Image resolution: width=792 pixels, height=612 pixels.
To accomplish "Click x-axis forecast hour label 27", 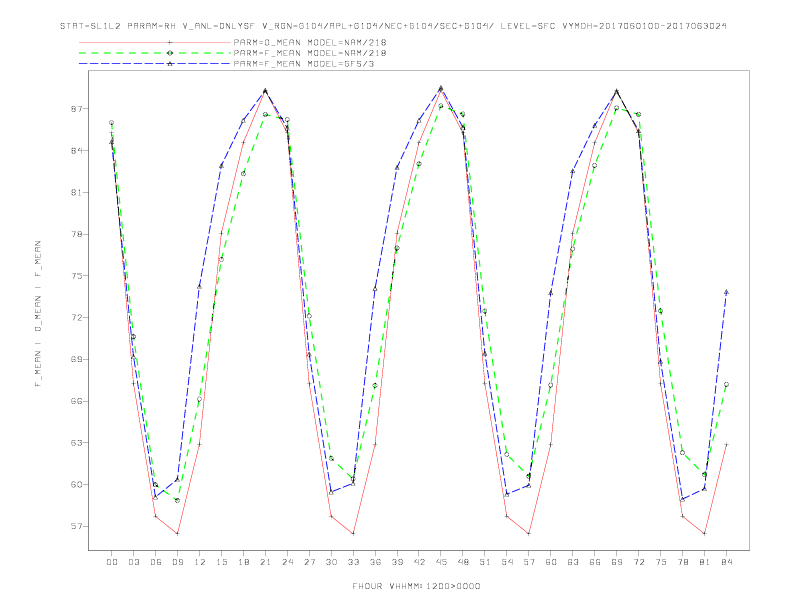I will [309, 562].
